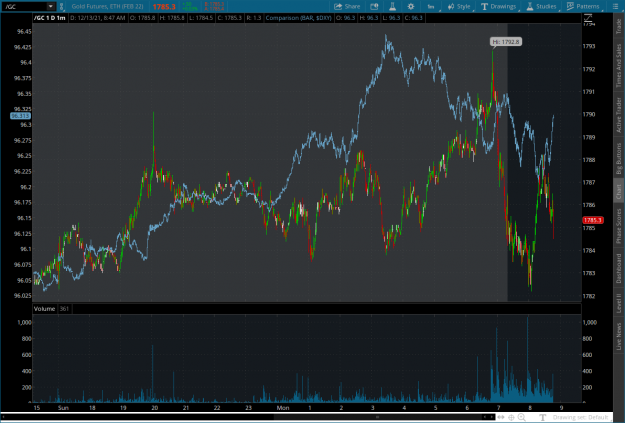
Task: Click the Hi: 1792.8 price bubble
Action: point(505,41)
